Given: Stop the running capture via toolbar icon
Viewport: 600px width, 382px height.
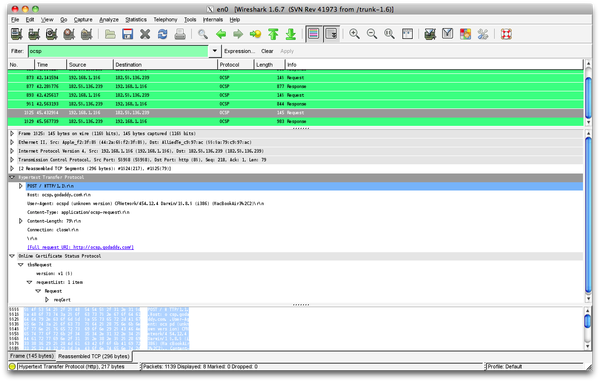Looking at the screenshot, I should [x=69, y=34].
